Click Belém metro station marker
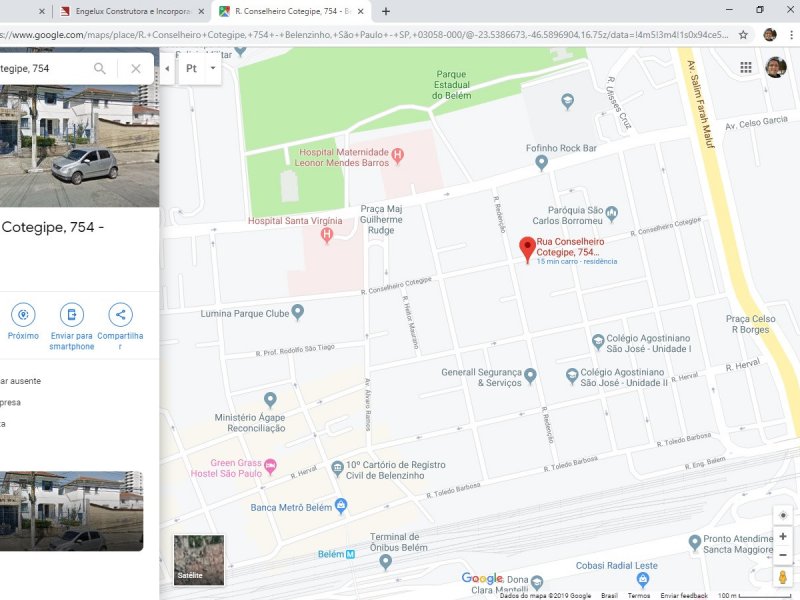800x600 pixels. pyautogui.click(x=350, y=554)
